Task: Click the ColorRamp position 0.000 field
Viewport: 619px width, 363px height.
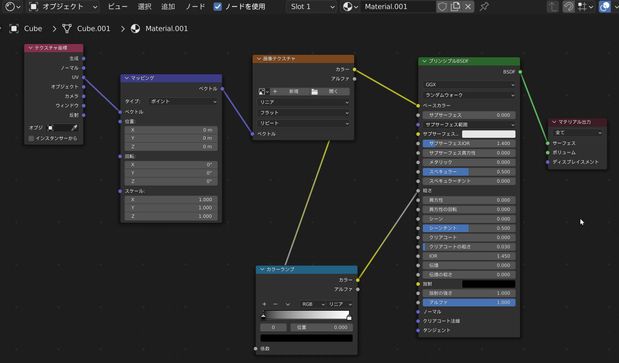Action: 321,327
